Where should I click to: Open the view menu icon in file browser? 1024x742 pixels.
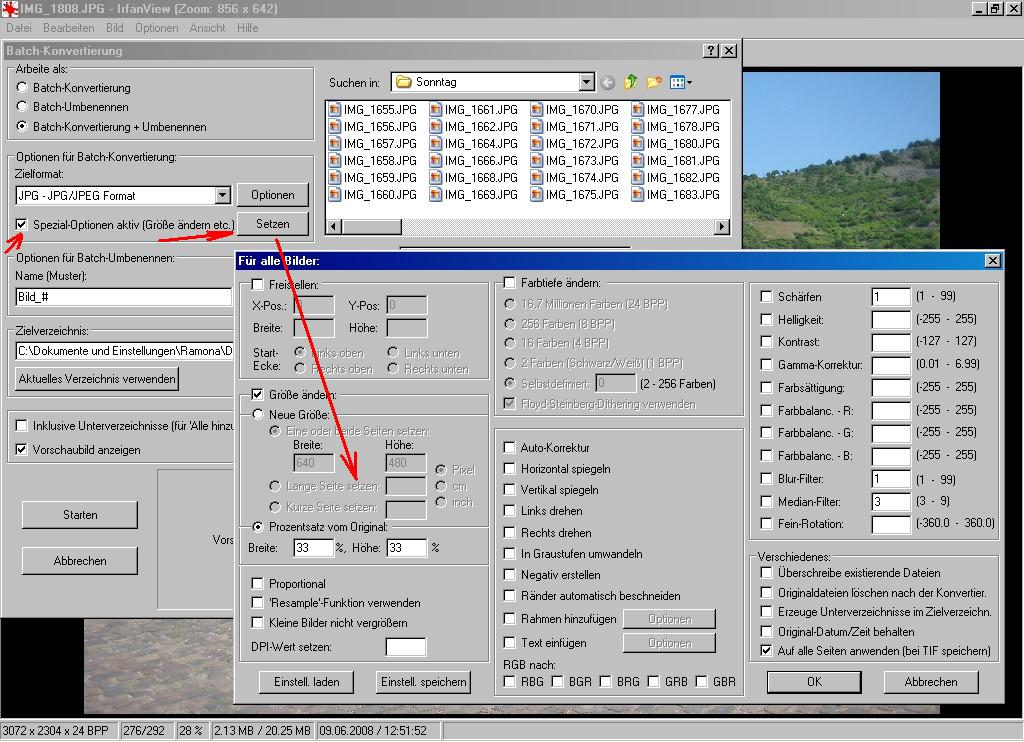click(681, 82)
